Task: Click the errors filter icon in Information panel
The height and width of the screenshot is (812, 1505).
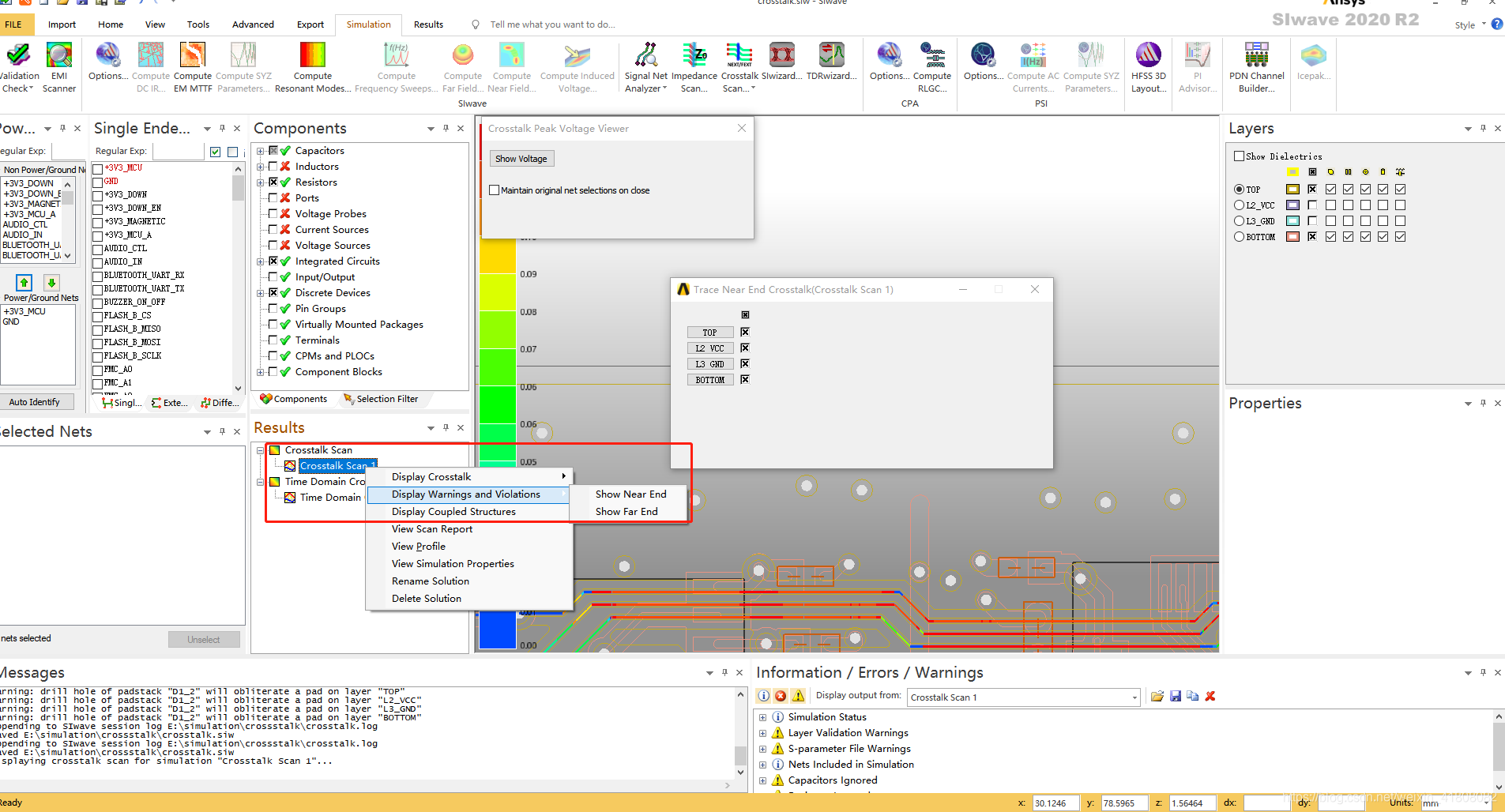Action: coord(781,696)
